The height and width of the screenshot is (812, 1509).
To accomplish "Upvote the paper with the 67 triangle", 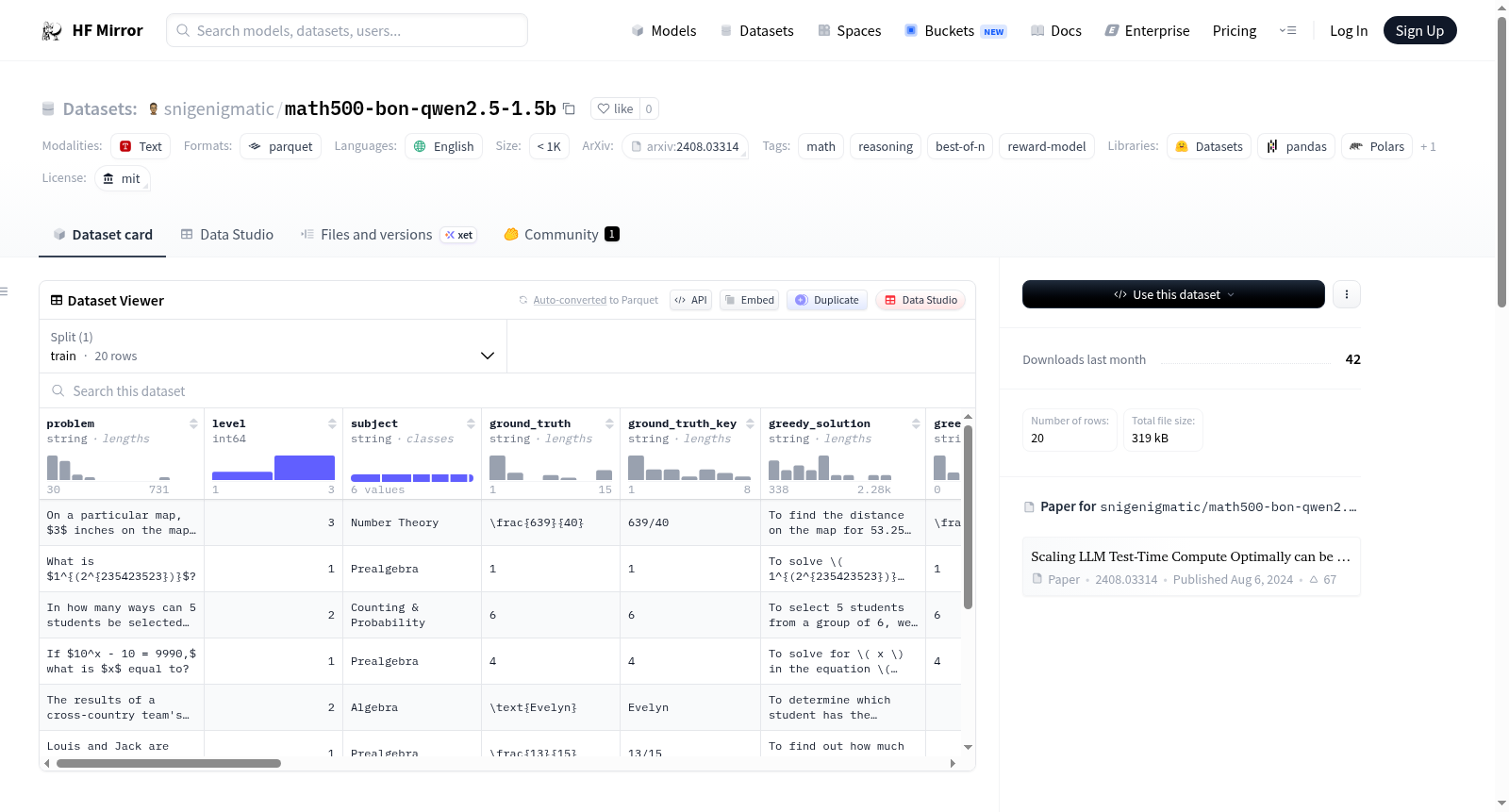I will click(x=1322, y=579).
